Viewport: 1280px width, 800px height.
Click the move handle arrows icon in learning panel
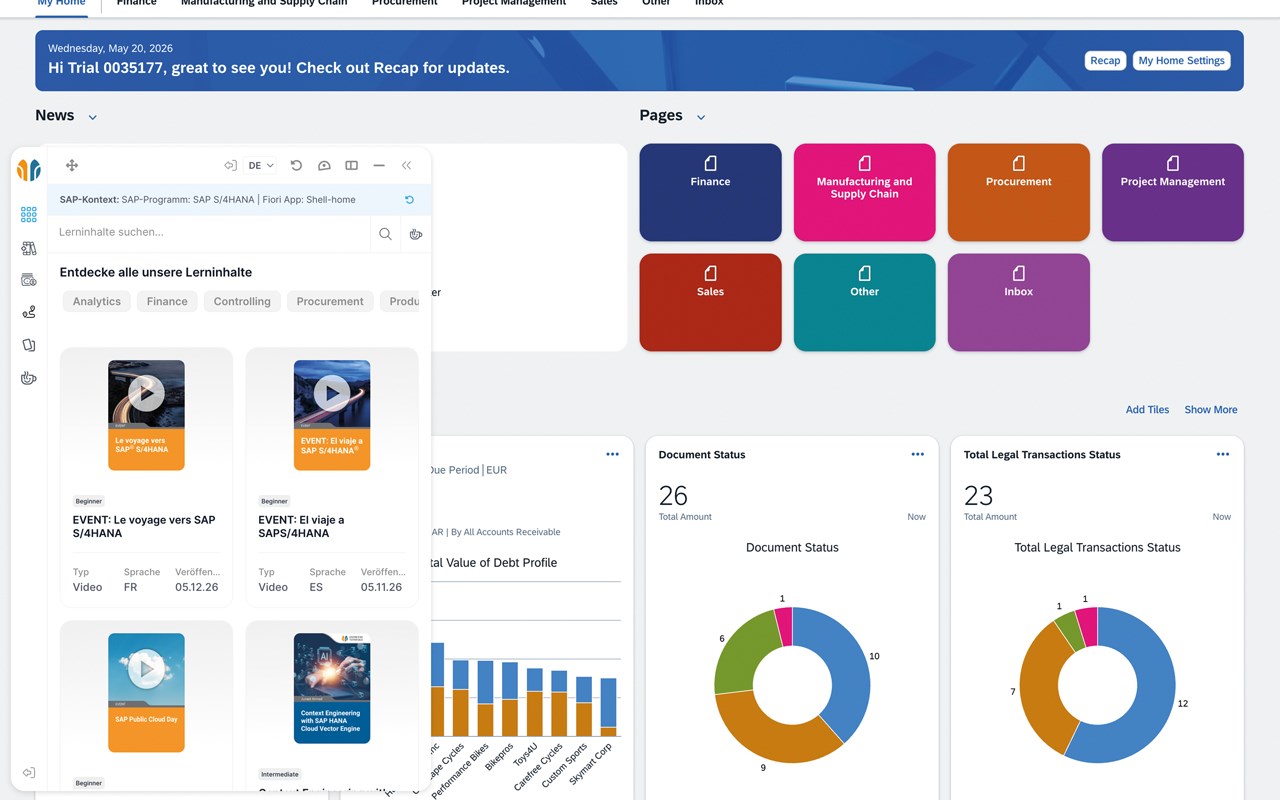72,166
